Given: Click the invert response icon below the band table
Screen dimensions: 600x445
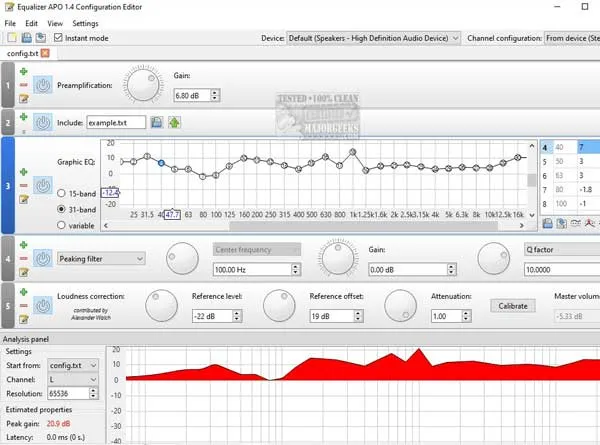Looking at the screenshot, I should [x=576, y=223].
